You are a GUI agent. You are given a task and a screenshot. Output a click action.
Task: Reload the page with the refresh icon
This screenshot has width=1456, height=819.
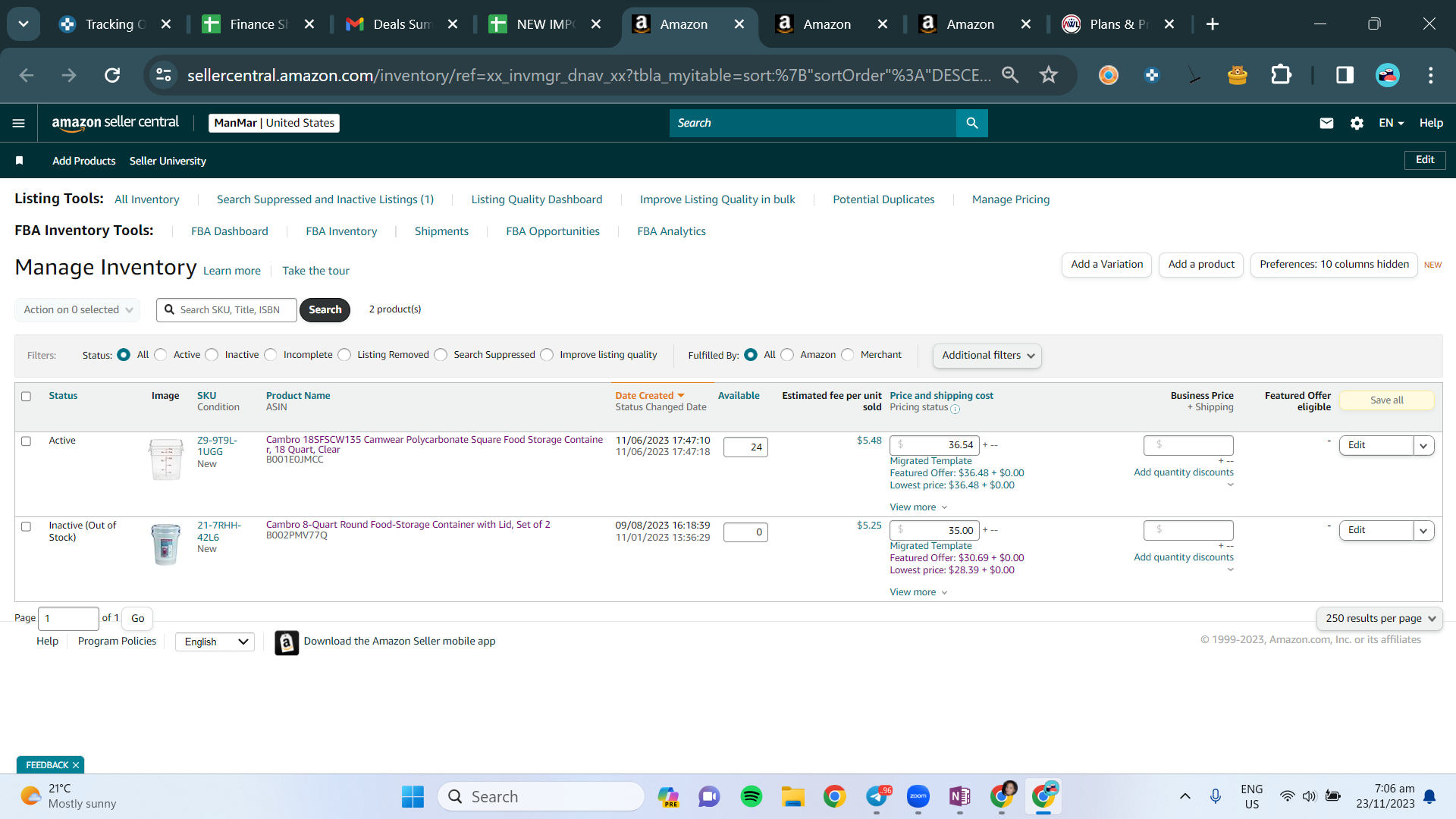[112, 75]
